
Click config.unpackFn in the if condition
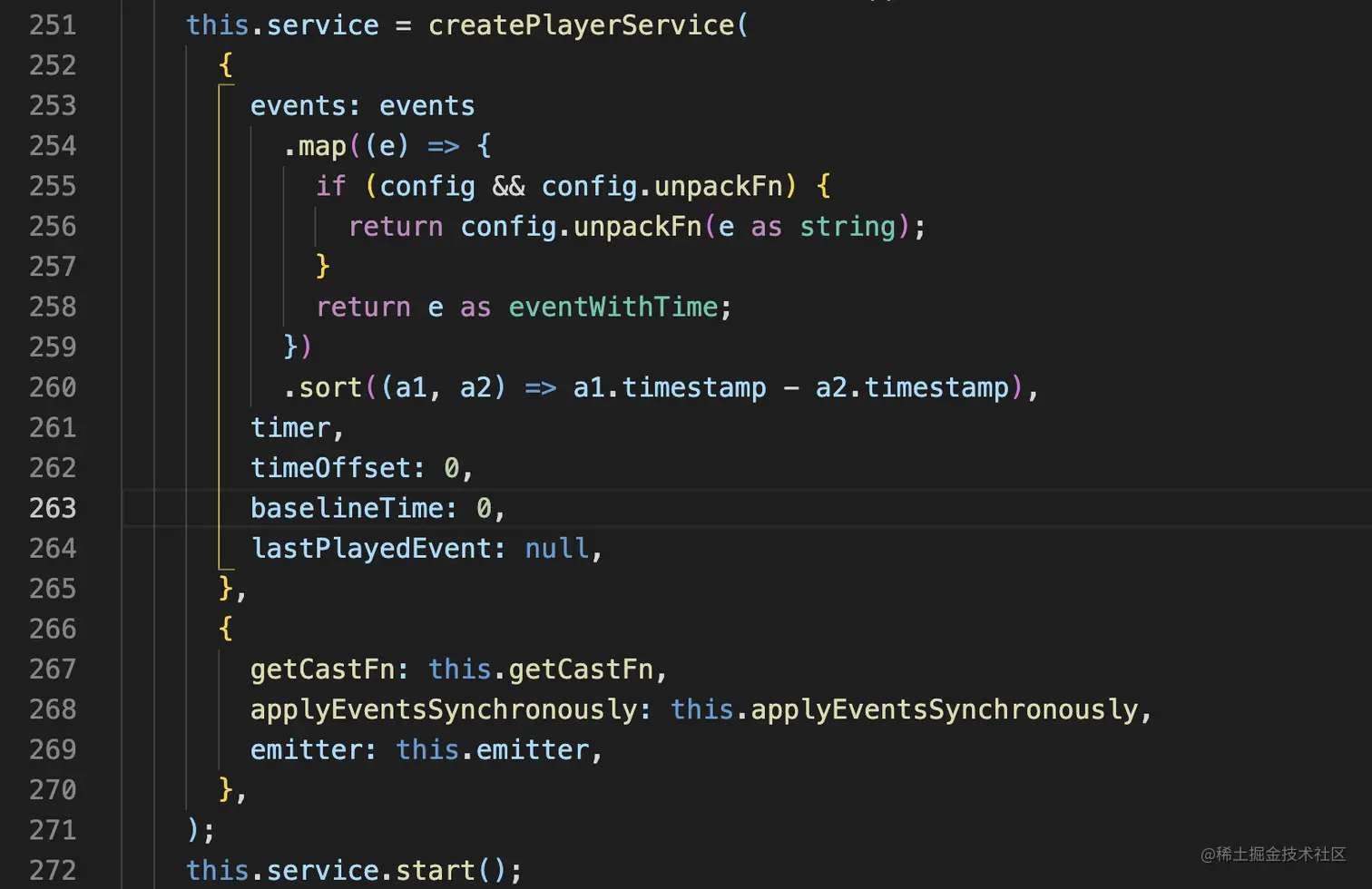661,186
